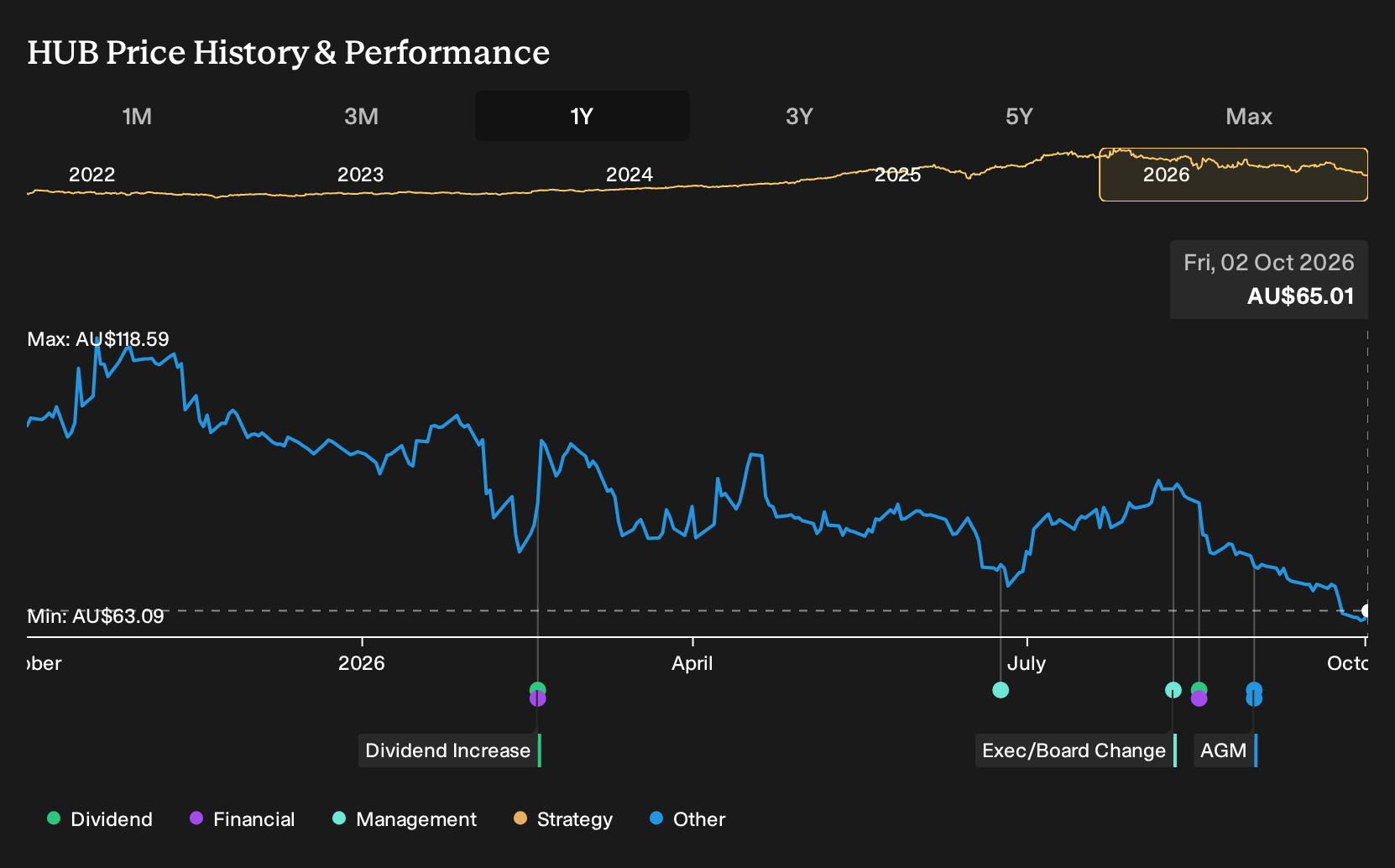1395x868 pixels.
Task: Toggle the Financial legend filter
Action: pyautogui.click(x=243, y=819)
